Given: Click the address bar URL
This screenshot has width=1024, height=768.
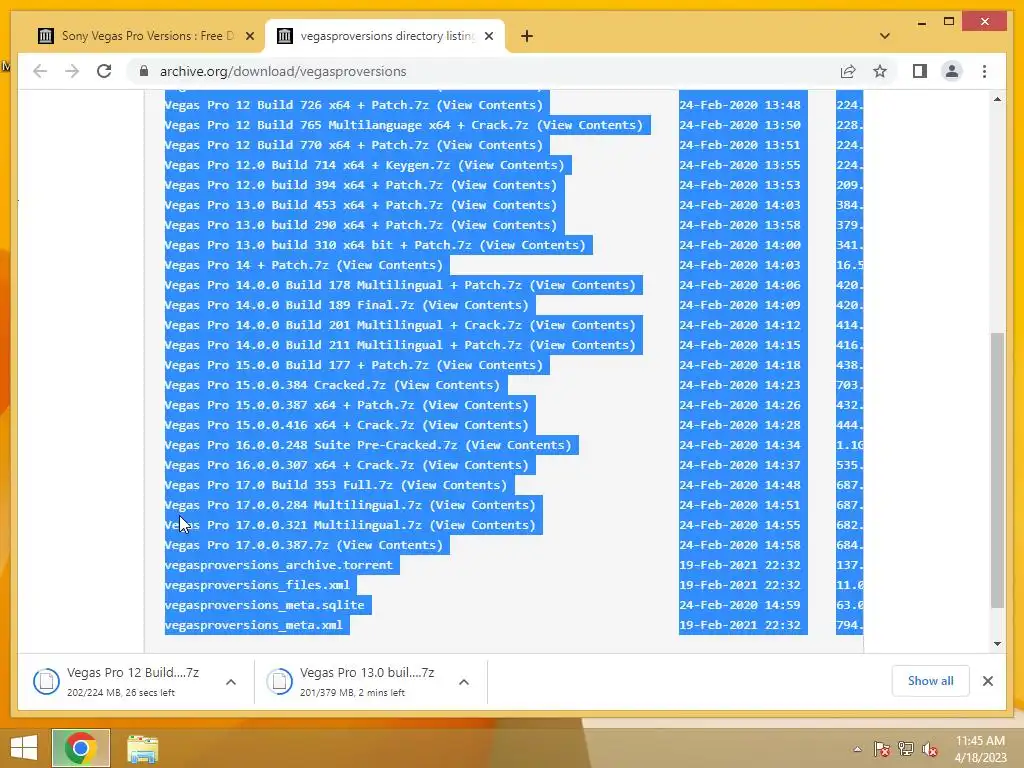Looking at the screenshot, I should pyautogui.click(x=283, y=71).
